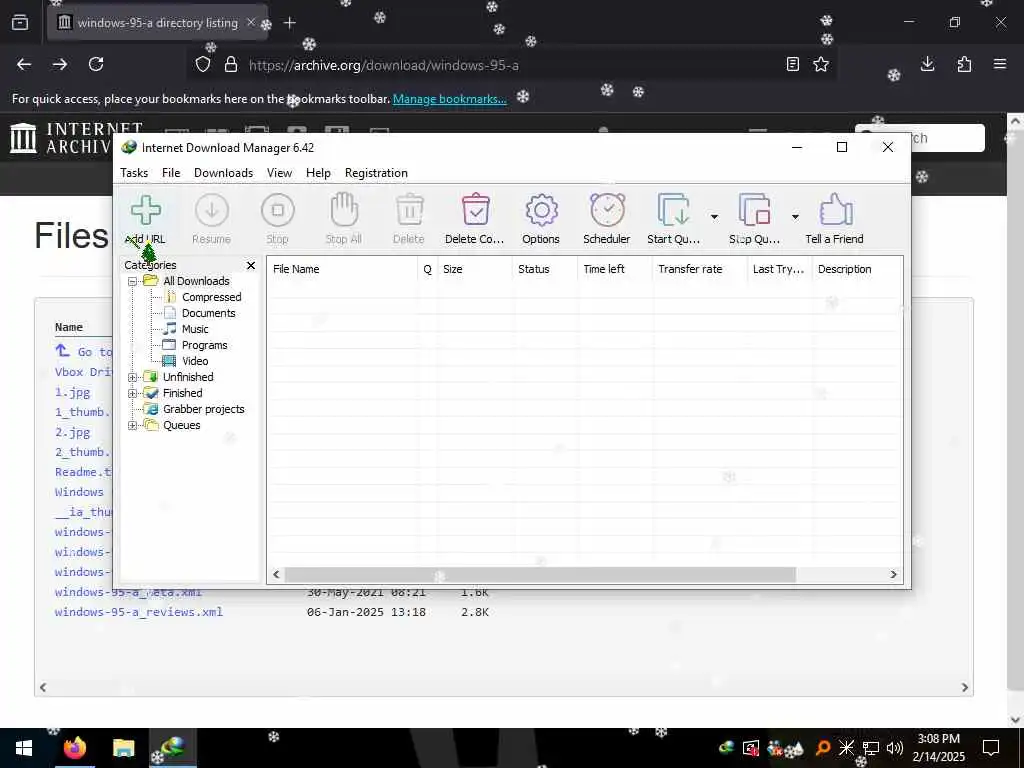1024x768 pixels.
Task: Sort by Time left column header
Action: [x=615, y=269]
